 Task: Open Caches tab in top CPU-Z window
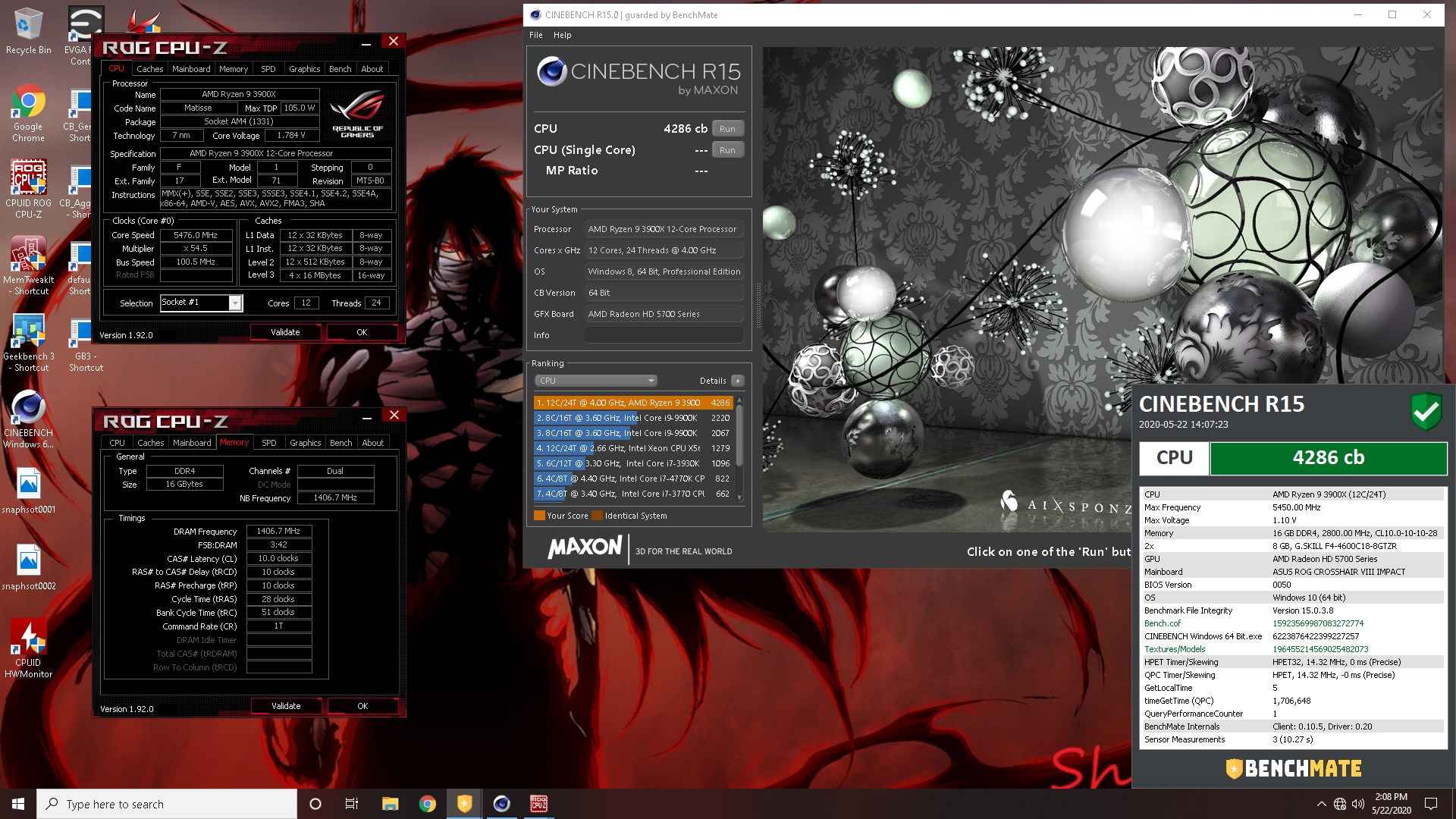pyautogui.click(x=149, y=69)
